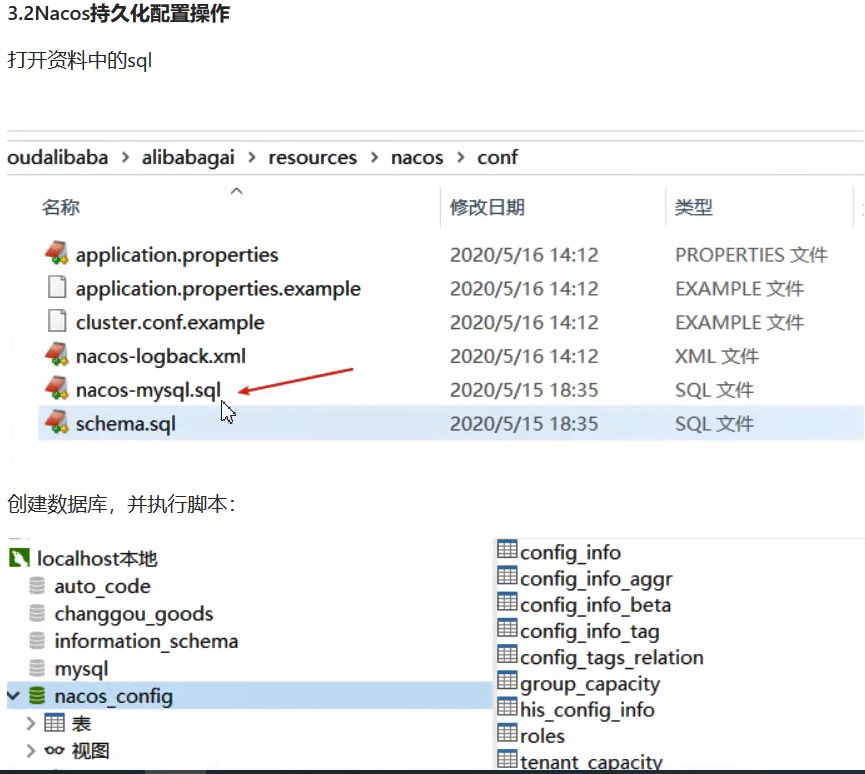This screenshot has height=774, width=865.
Task: Go to alibabagai folder in breadcrumb
Action: (x=188, y=158)
